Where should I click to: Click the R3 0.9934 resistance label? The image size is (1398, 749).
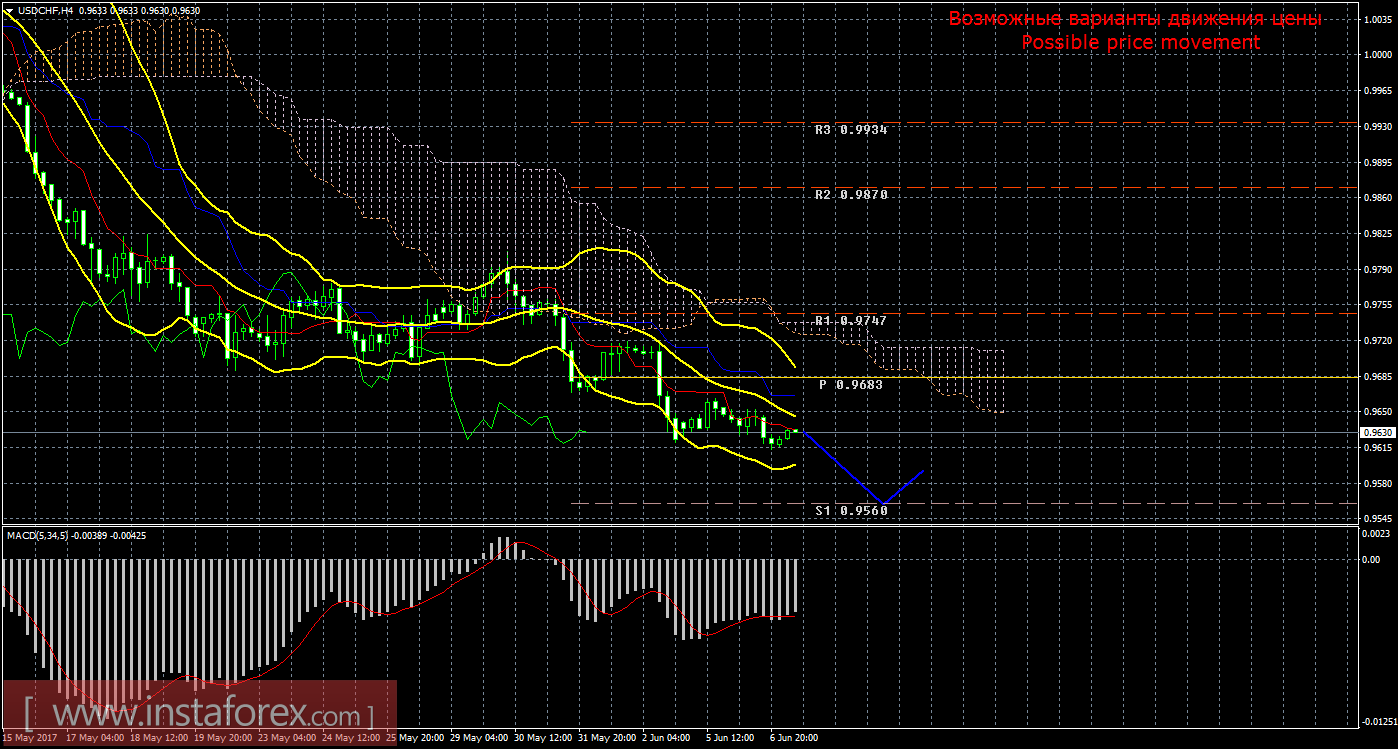pos(851,130)
